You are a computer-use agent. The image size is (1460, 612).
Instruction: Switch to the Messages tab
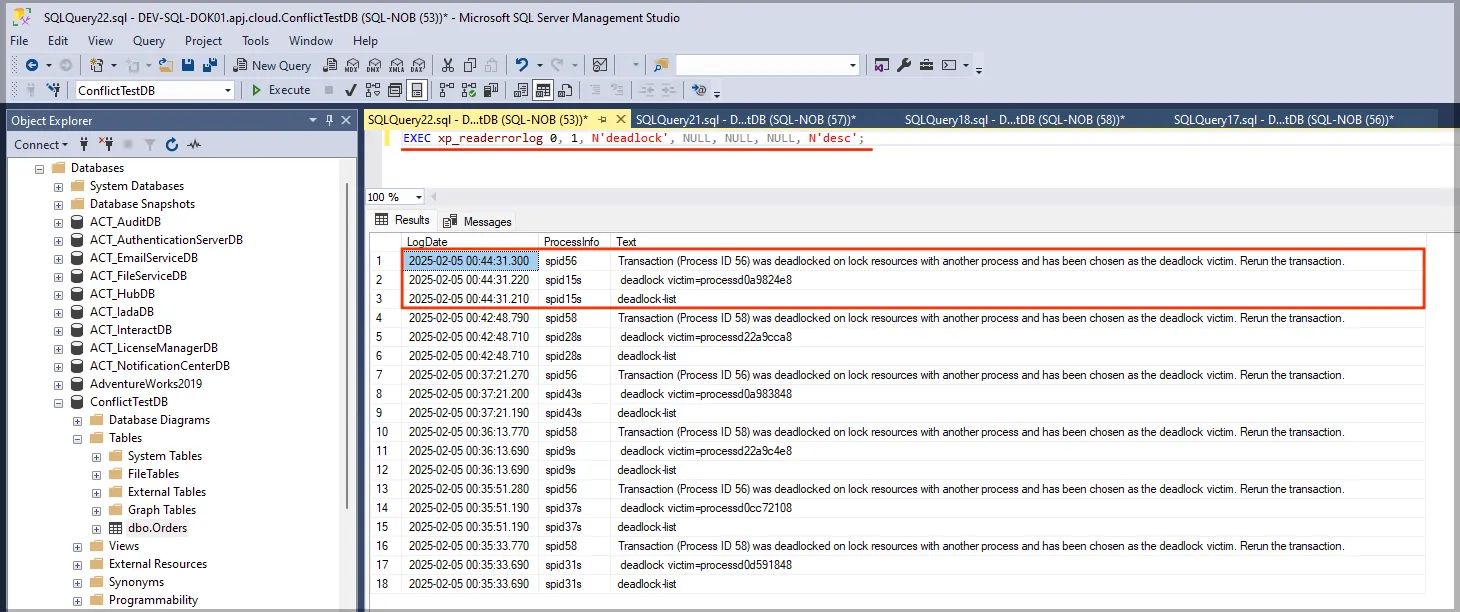pyautogui.click(x=478, y=221)
